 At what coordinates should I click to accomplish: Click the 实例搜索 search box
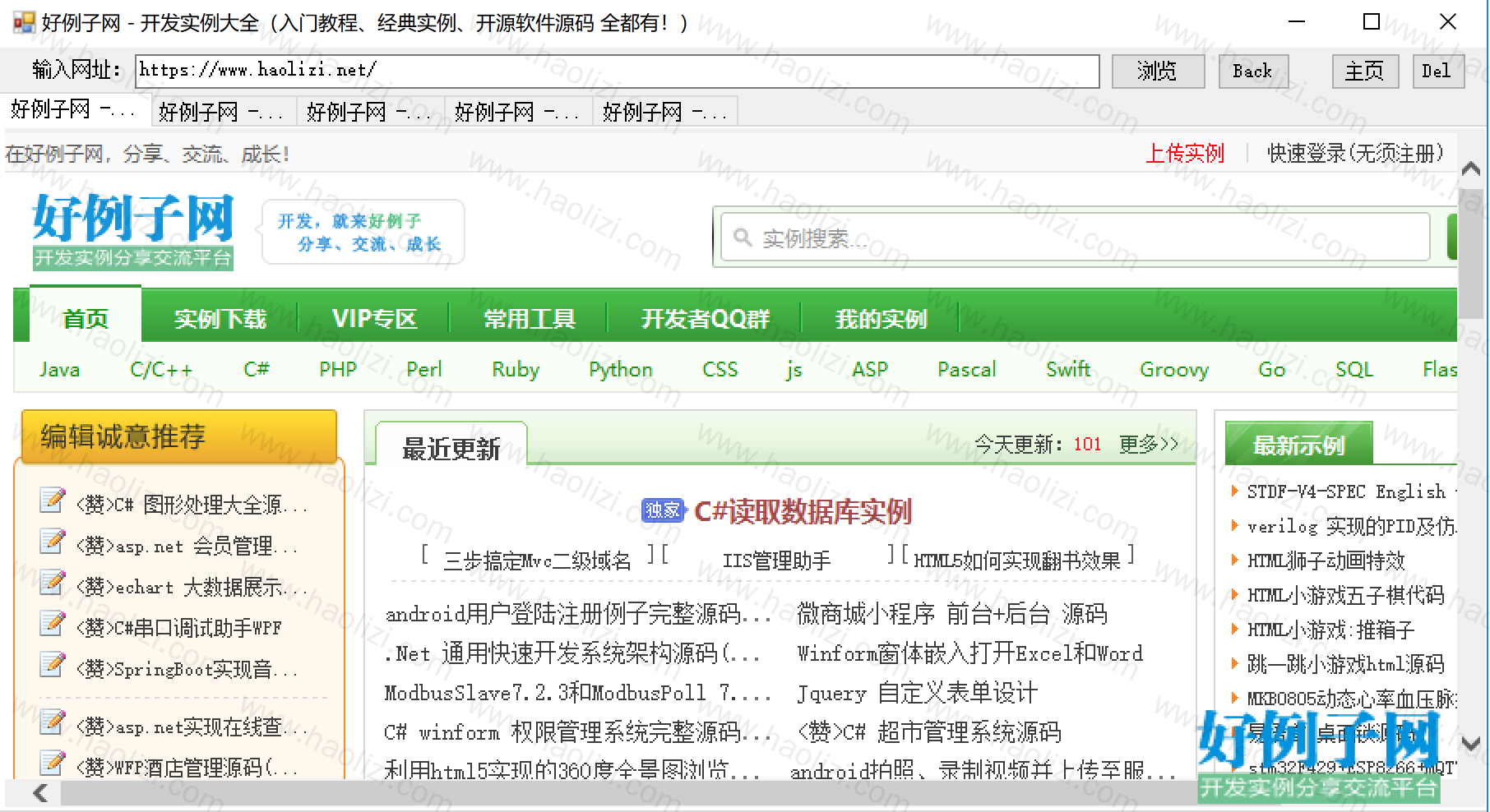(x=1076, y=238)
